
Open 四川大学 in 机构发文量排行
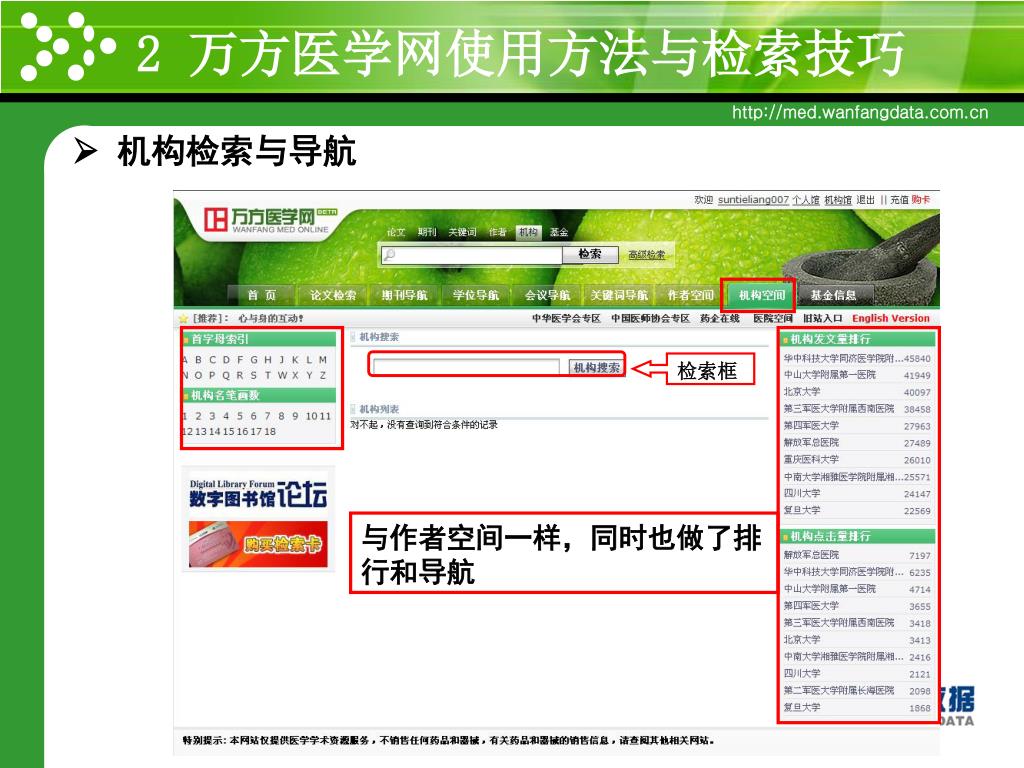(x=802, y=494)
